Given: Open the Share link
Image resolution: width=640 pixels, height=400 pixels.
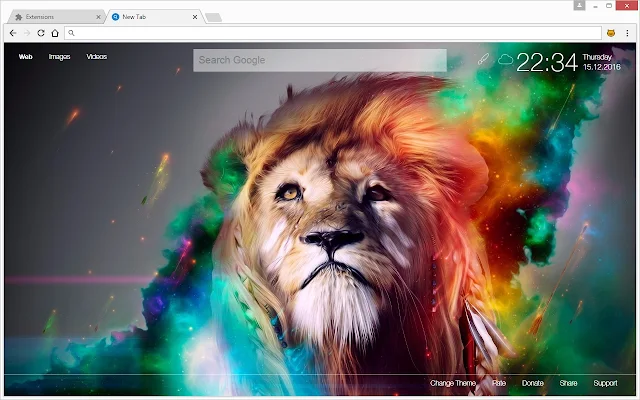Looking at the screenshot, I should tap(568, 383).
